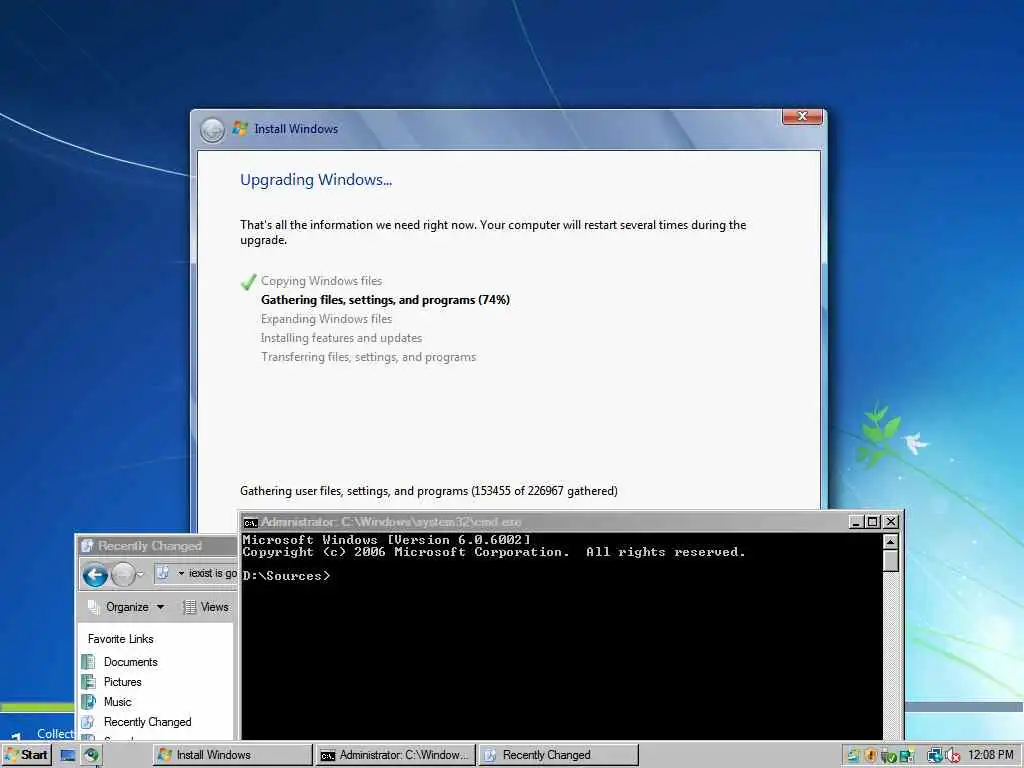This screenshot has height=768, width=1024.
Task: Open the Organize menu in explorer toolbar
Action: [126, 607]
